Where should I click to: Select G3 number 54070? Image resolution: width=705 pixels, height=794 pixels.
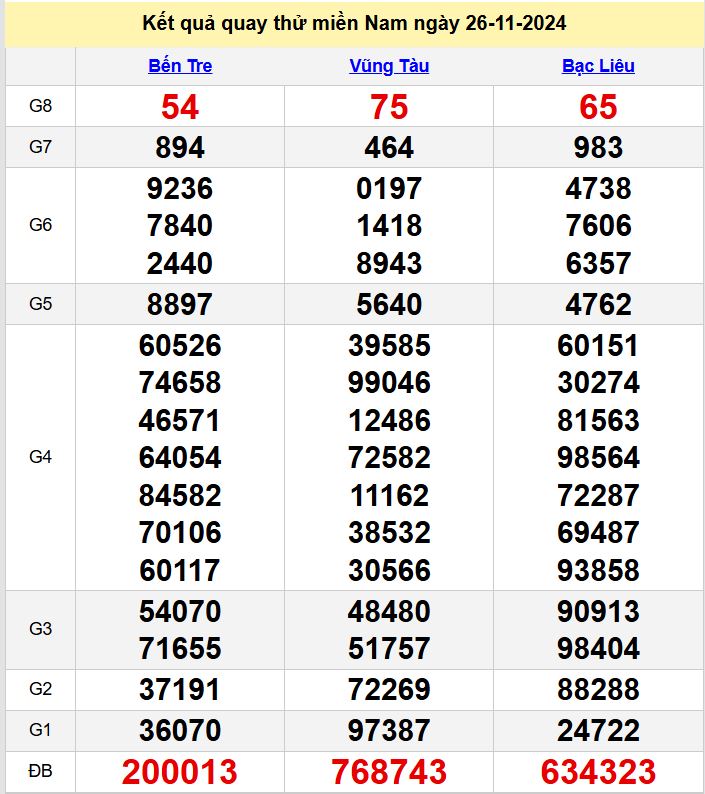[x=180, y=611]
